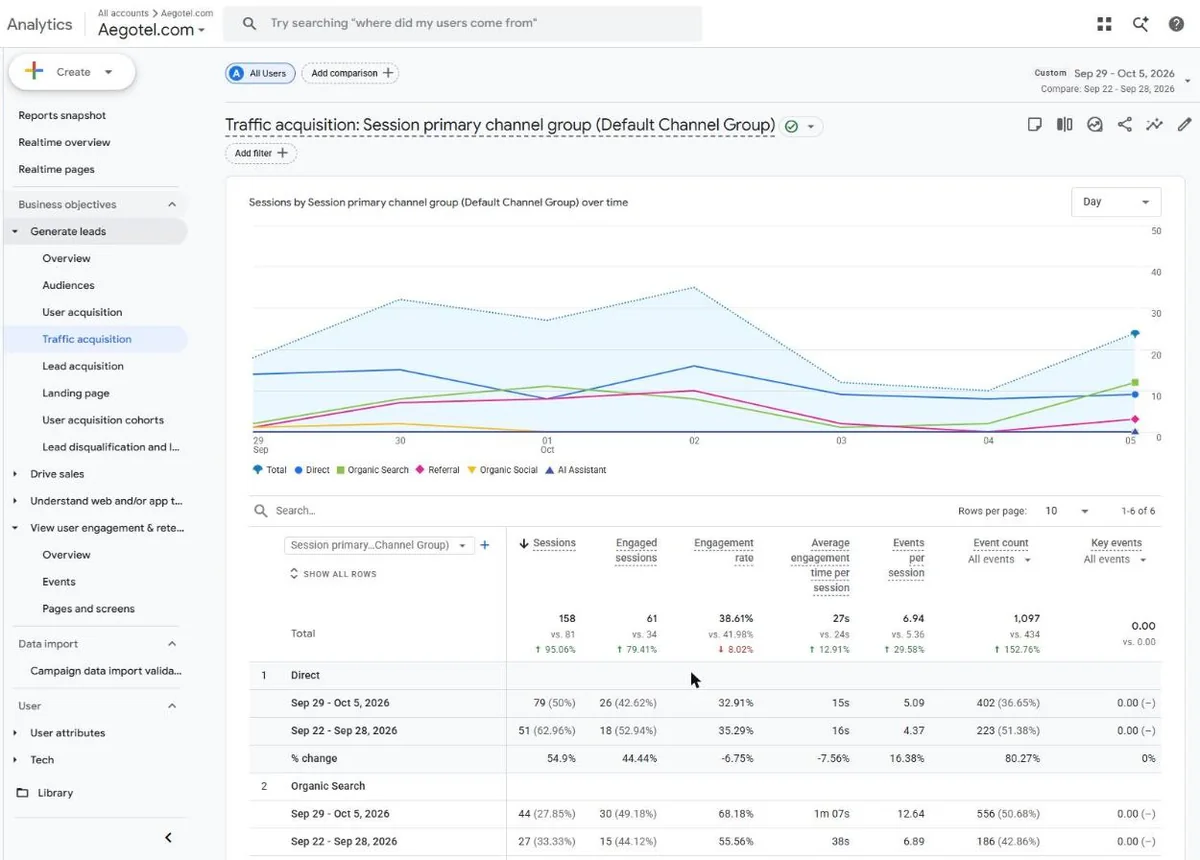
Task: Open Events under user engagement
Action: (59, 582)
